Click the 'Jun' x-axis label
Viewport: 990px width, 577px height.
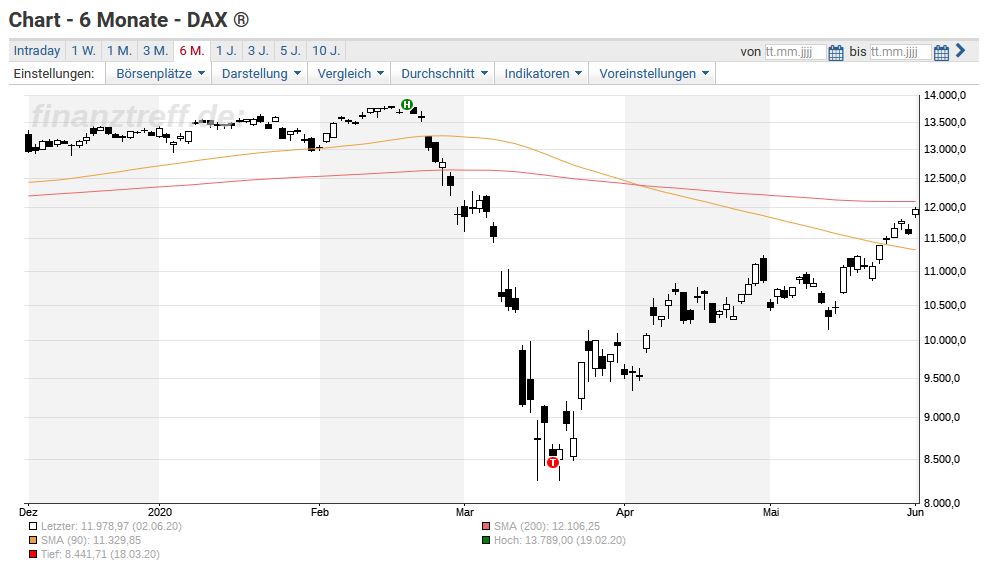[x=915, y=512]
